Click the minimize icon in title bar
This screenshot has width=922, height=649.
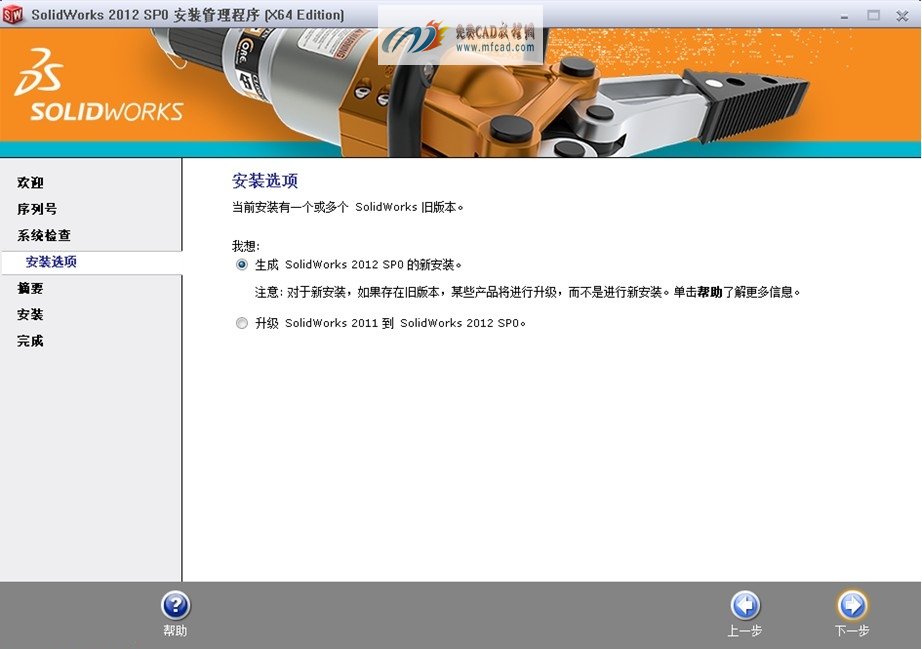tap(846, 15)
